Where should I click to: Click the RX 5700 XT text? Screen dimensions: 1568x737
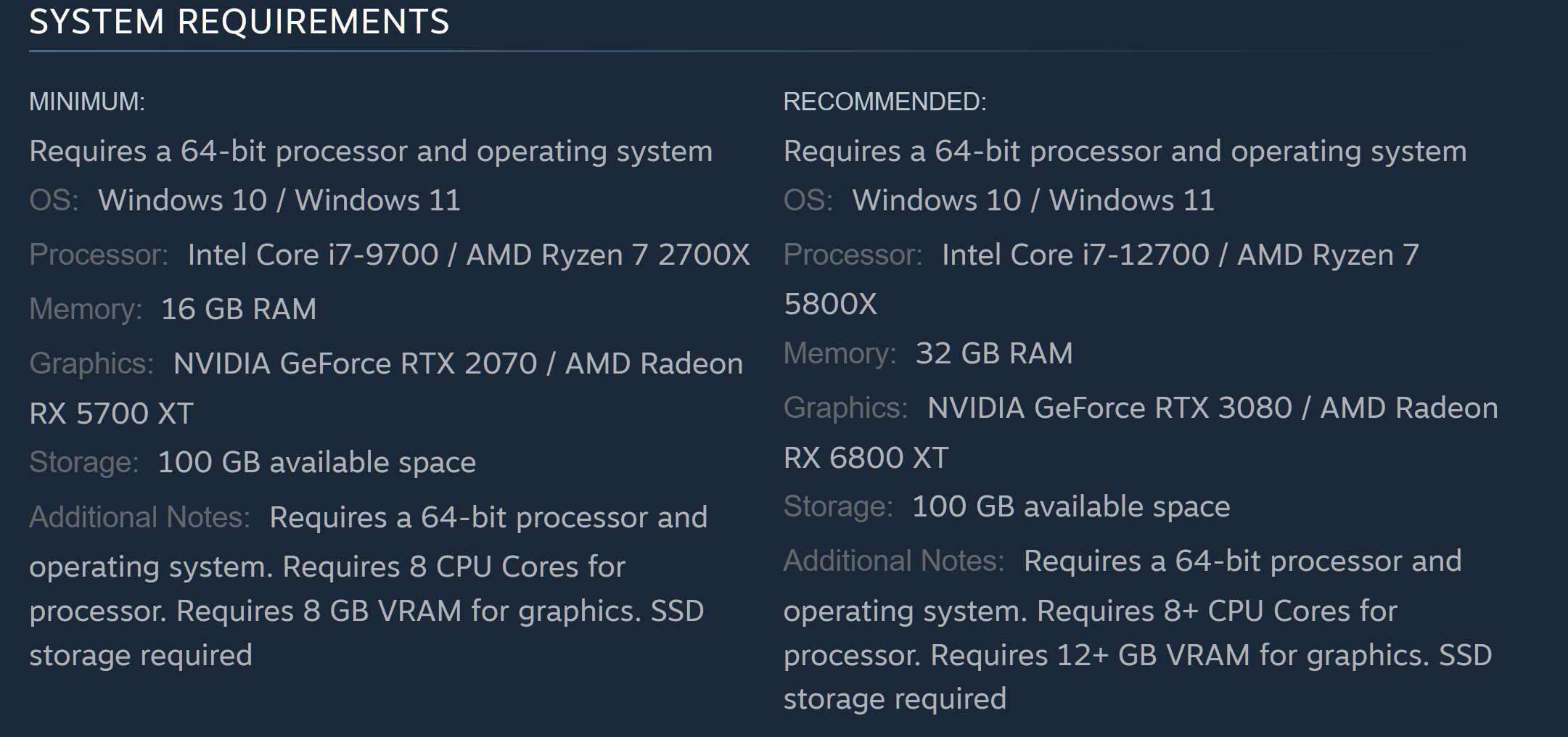(111, 413)
